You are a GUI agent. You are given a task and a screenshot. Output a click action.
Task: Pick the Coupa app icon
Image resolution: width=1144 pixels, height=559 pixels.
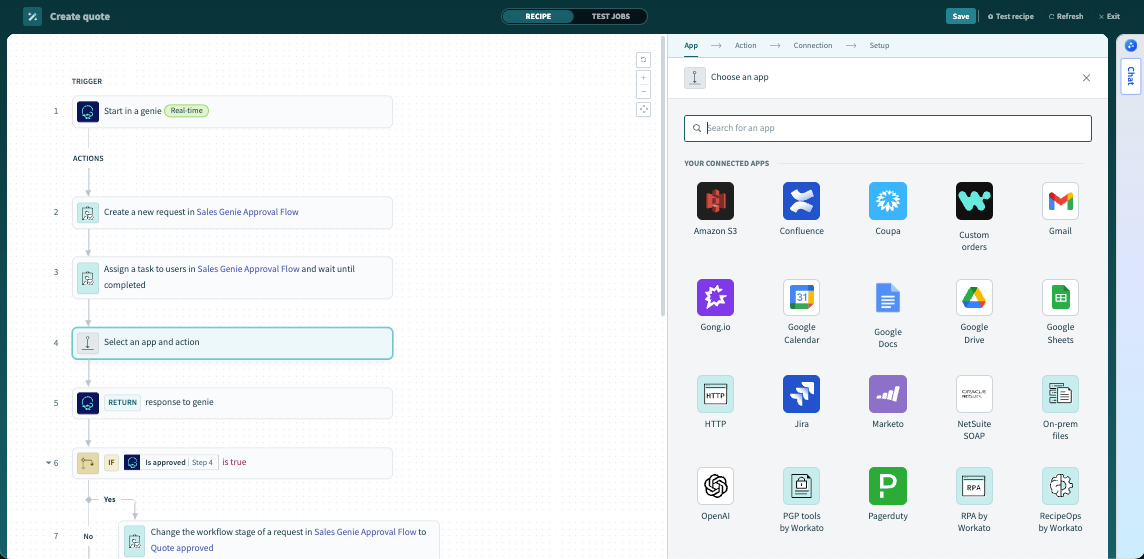887,201
